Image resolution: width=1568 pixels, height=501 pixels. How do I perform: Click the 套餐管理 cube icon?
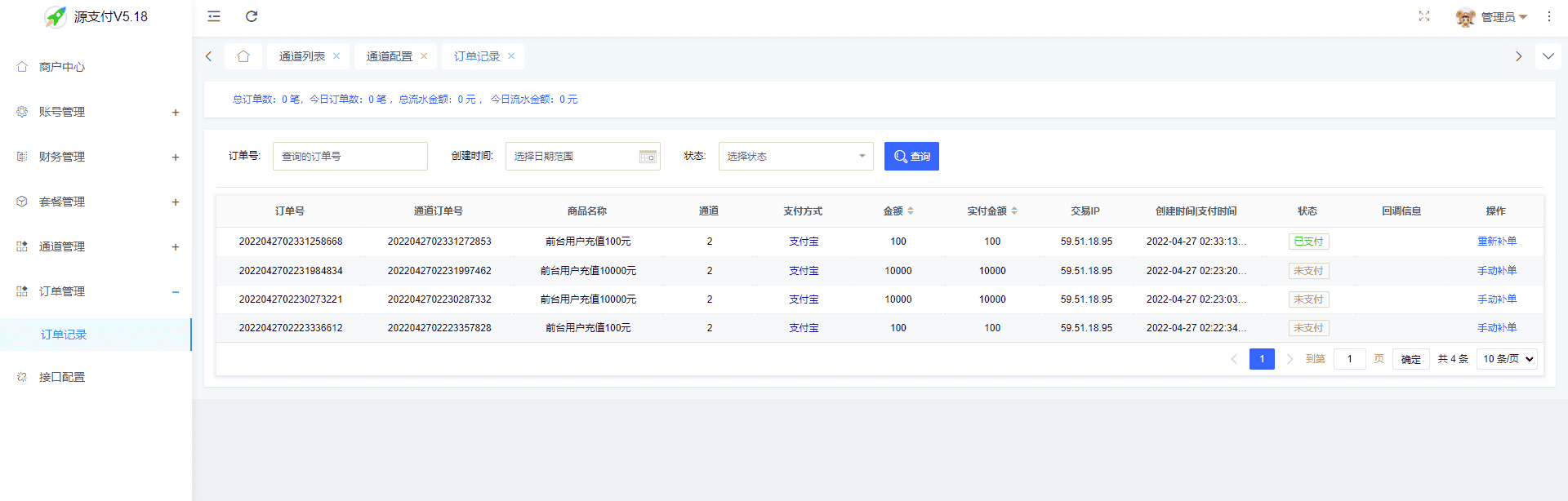(22, 202)
